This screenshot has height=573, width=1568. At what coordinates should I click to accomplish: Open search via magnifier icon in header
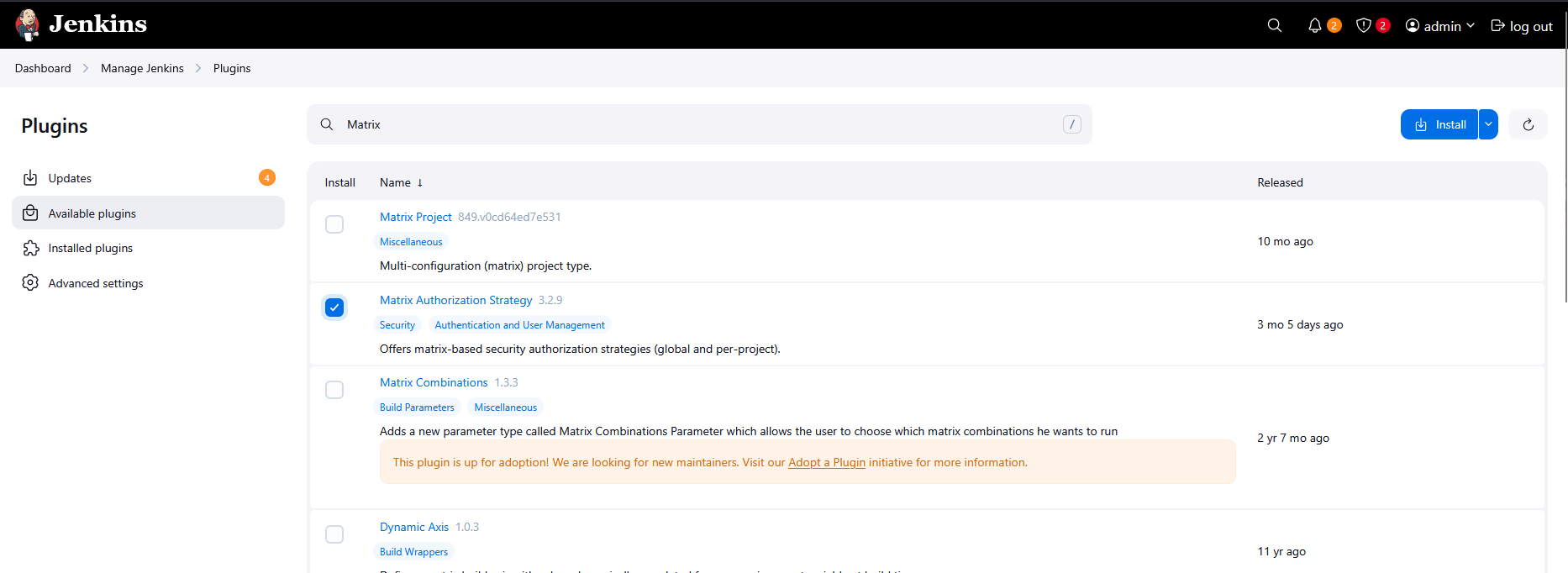pyautogui.click(x=1275, y=26)
